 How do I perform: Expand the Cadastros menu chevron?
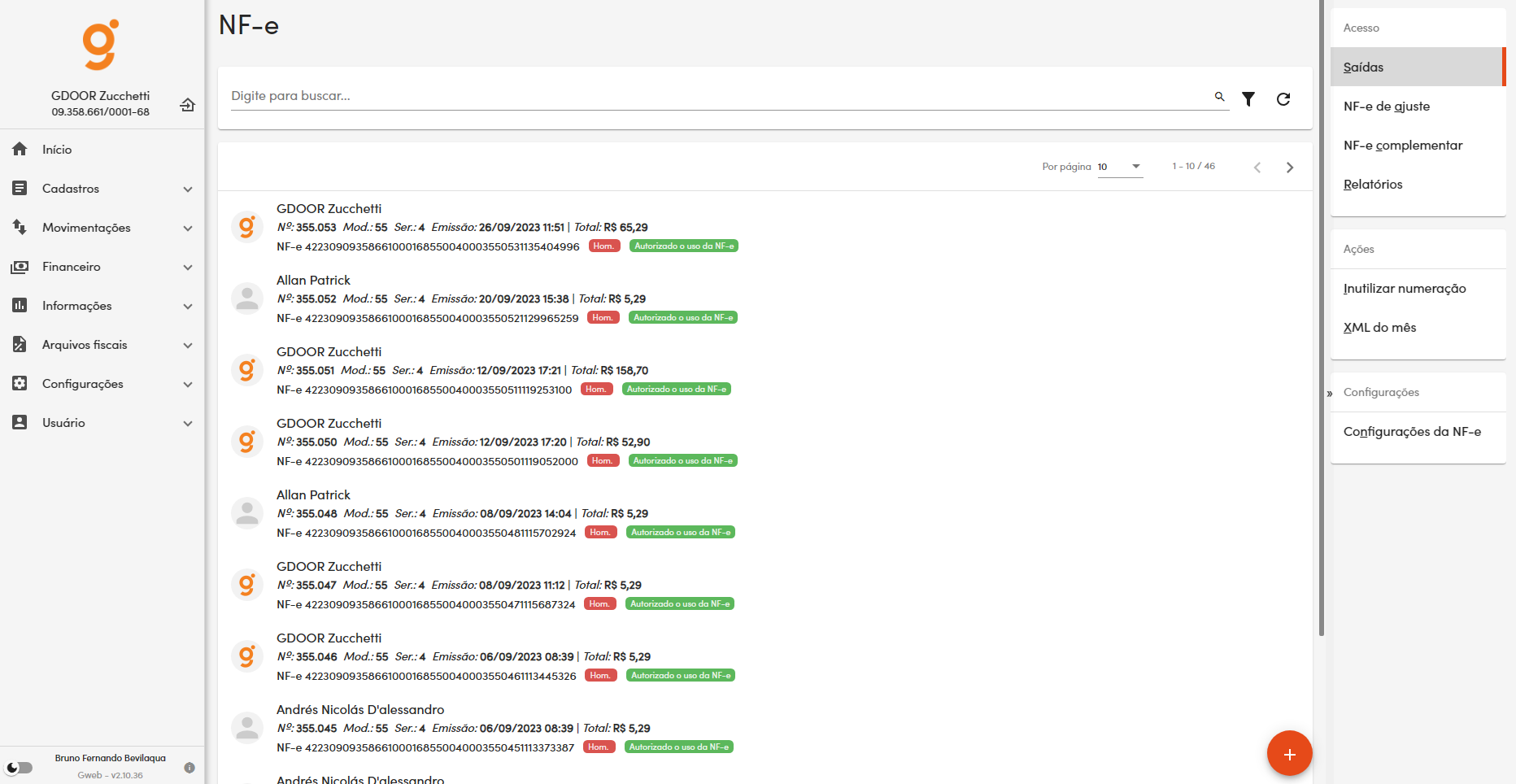188,189
